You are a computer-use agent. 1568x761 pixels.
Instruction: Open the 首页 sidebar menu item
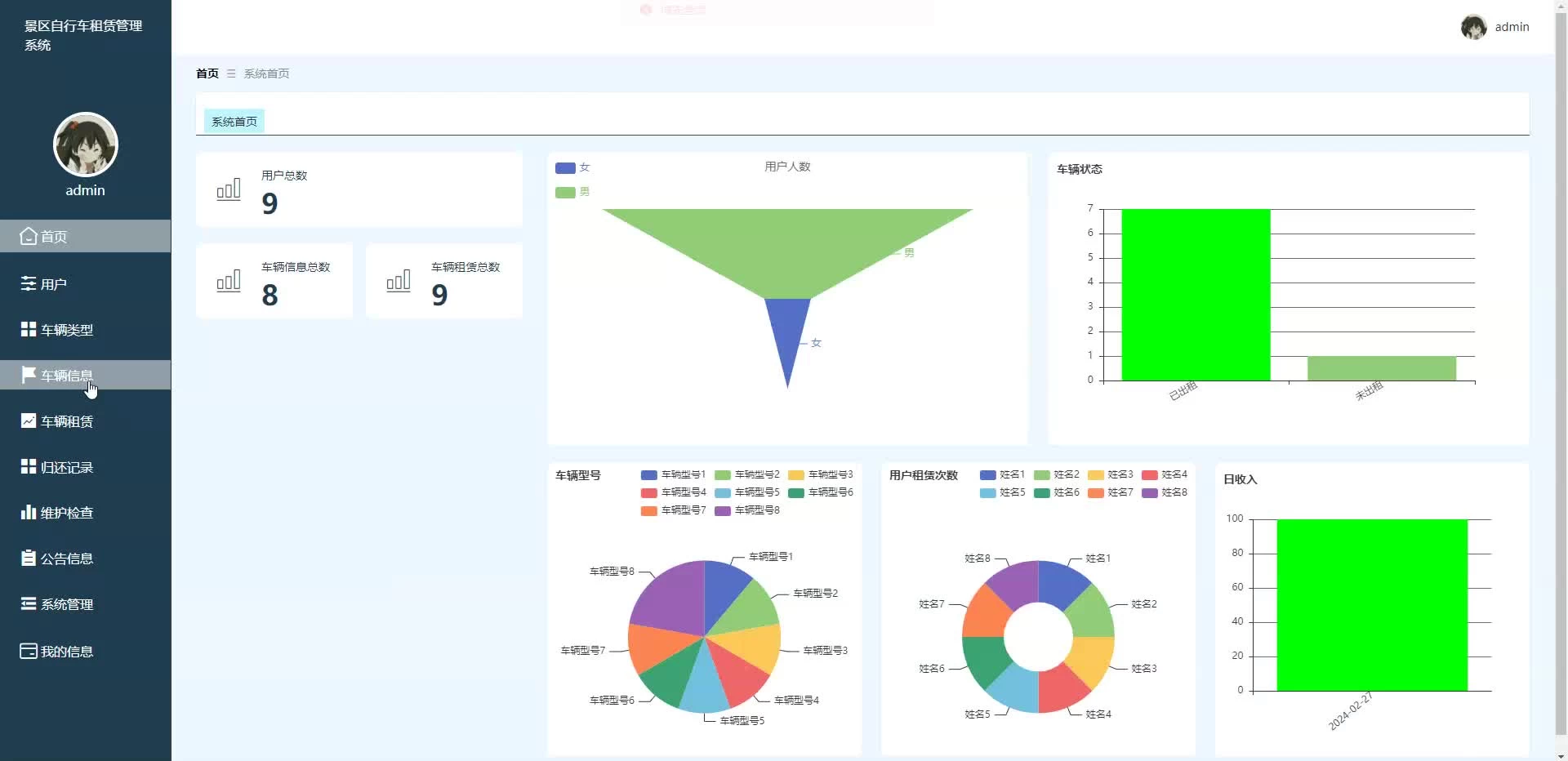[x=86, y=236]
